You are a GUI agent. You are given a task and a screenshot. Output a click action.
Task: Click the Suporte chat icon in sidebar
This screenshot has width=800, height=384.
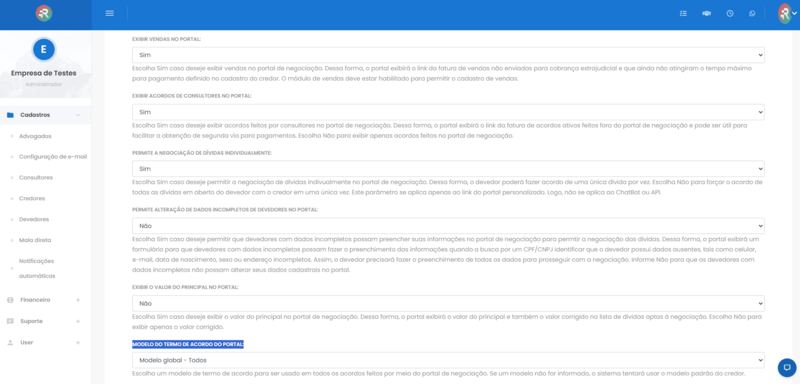(10, 321)
